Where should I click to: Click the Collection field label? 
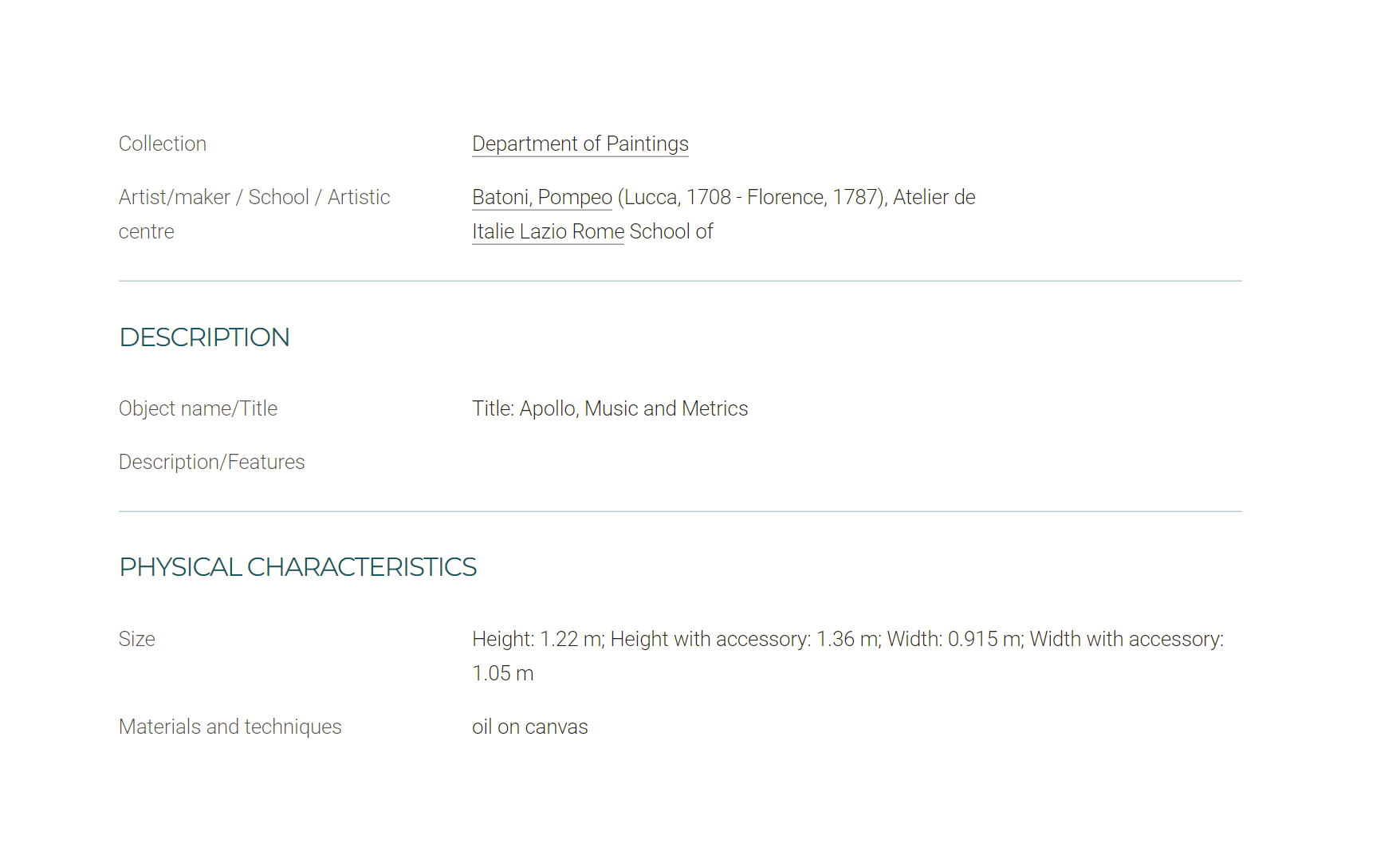point(163,144)
